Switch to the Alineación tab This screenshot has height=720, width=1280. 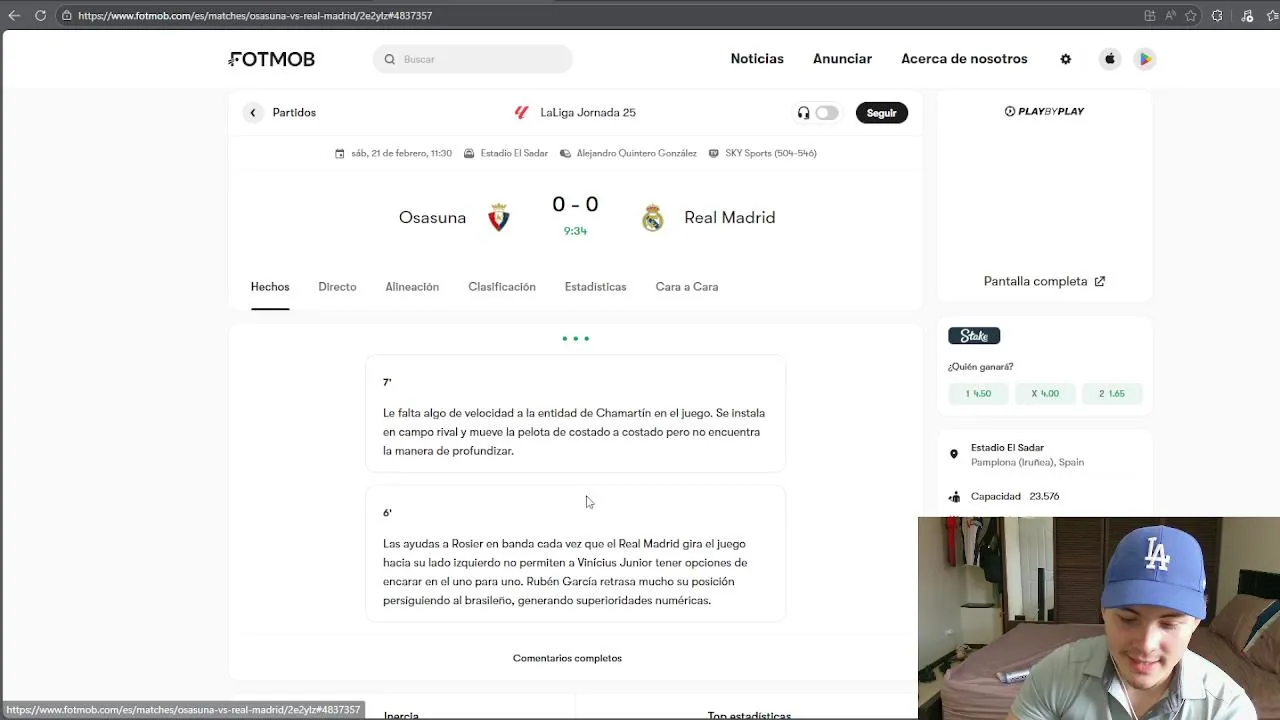pyautogui.click(x=412, y=287)
